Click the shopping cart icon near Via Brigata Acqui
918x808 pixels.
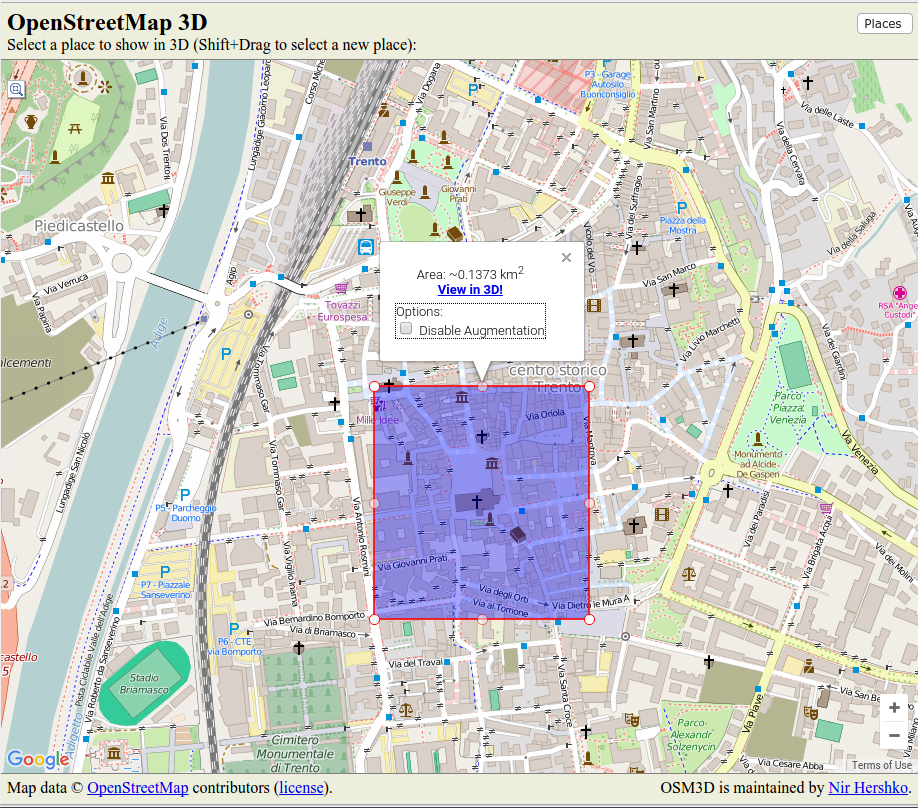[826, 508]
